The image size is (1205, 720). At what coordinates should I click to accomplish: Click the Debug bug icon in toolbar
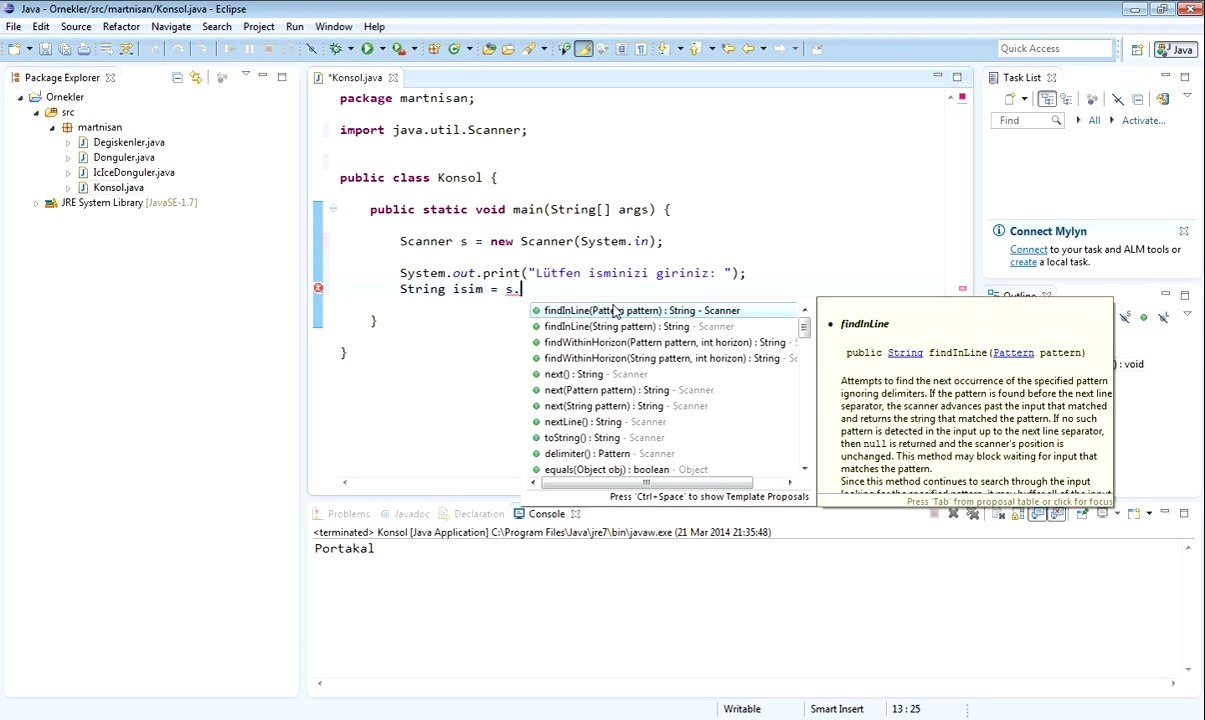(x=335, y=48)
